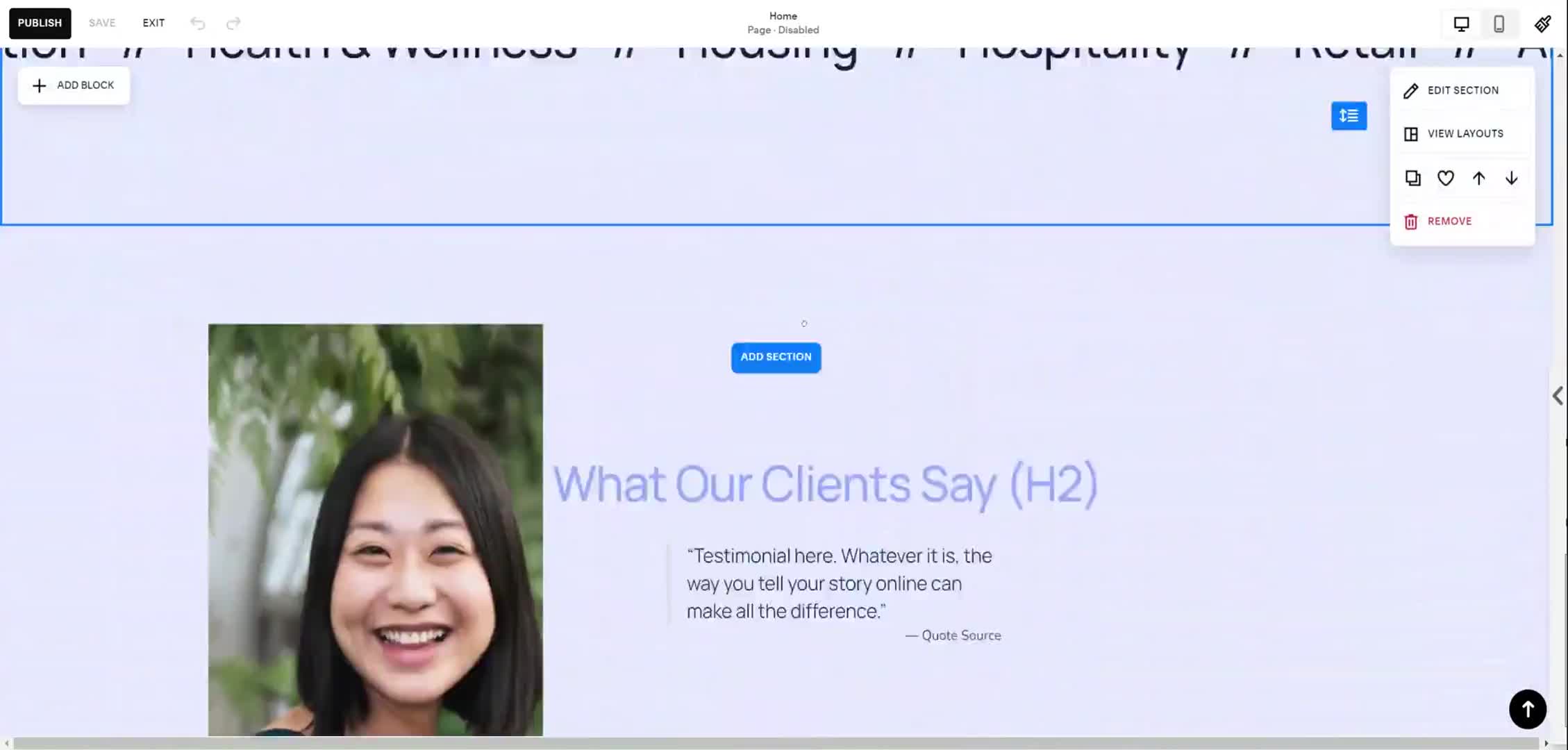Remove the section

coord(1449,222)
